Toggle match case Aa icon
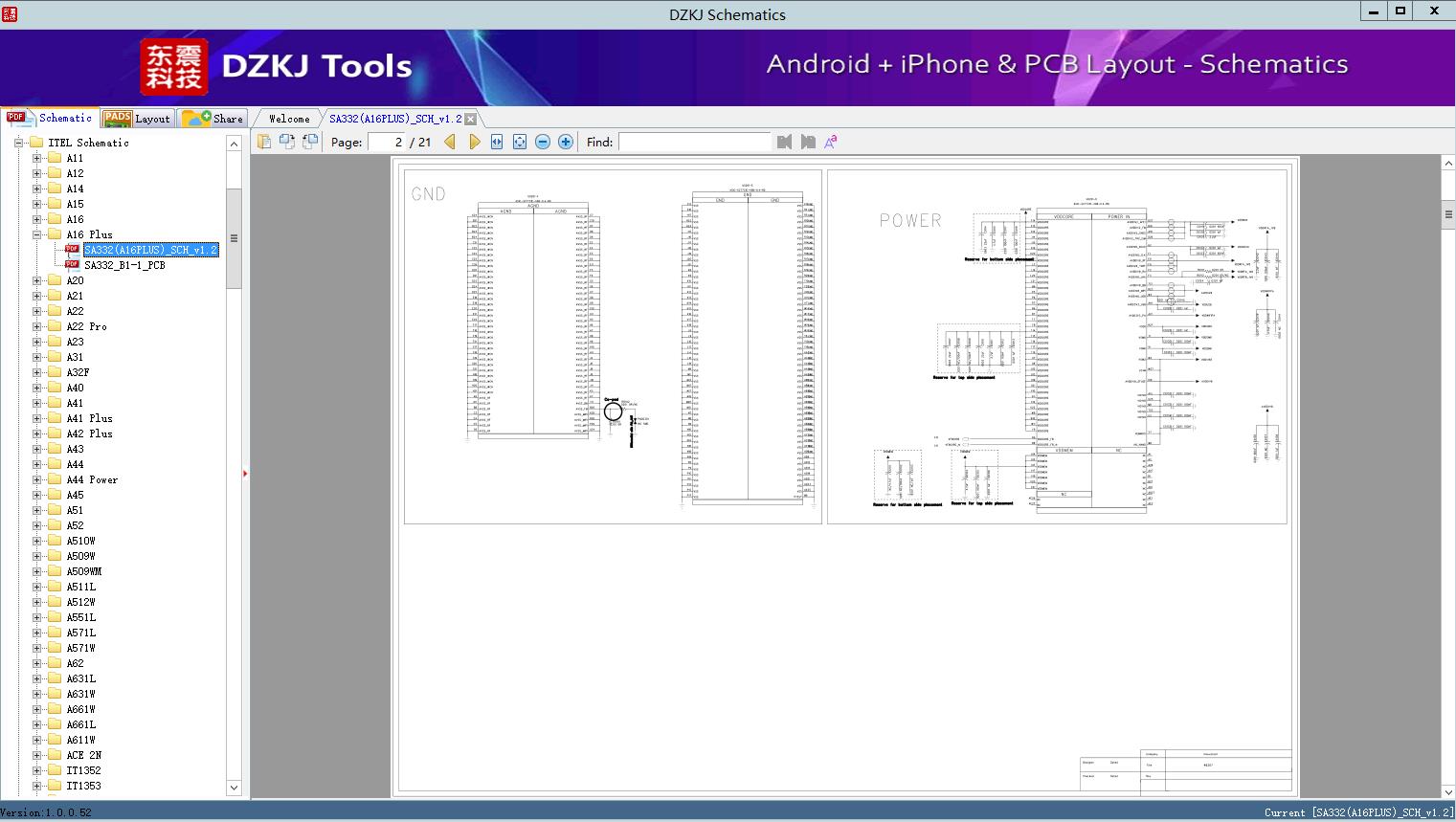The image size is (1456, 822). point(831,142)
